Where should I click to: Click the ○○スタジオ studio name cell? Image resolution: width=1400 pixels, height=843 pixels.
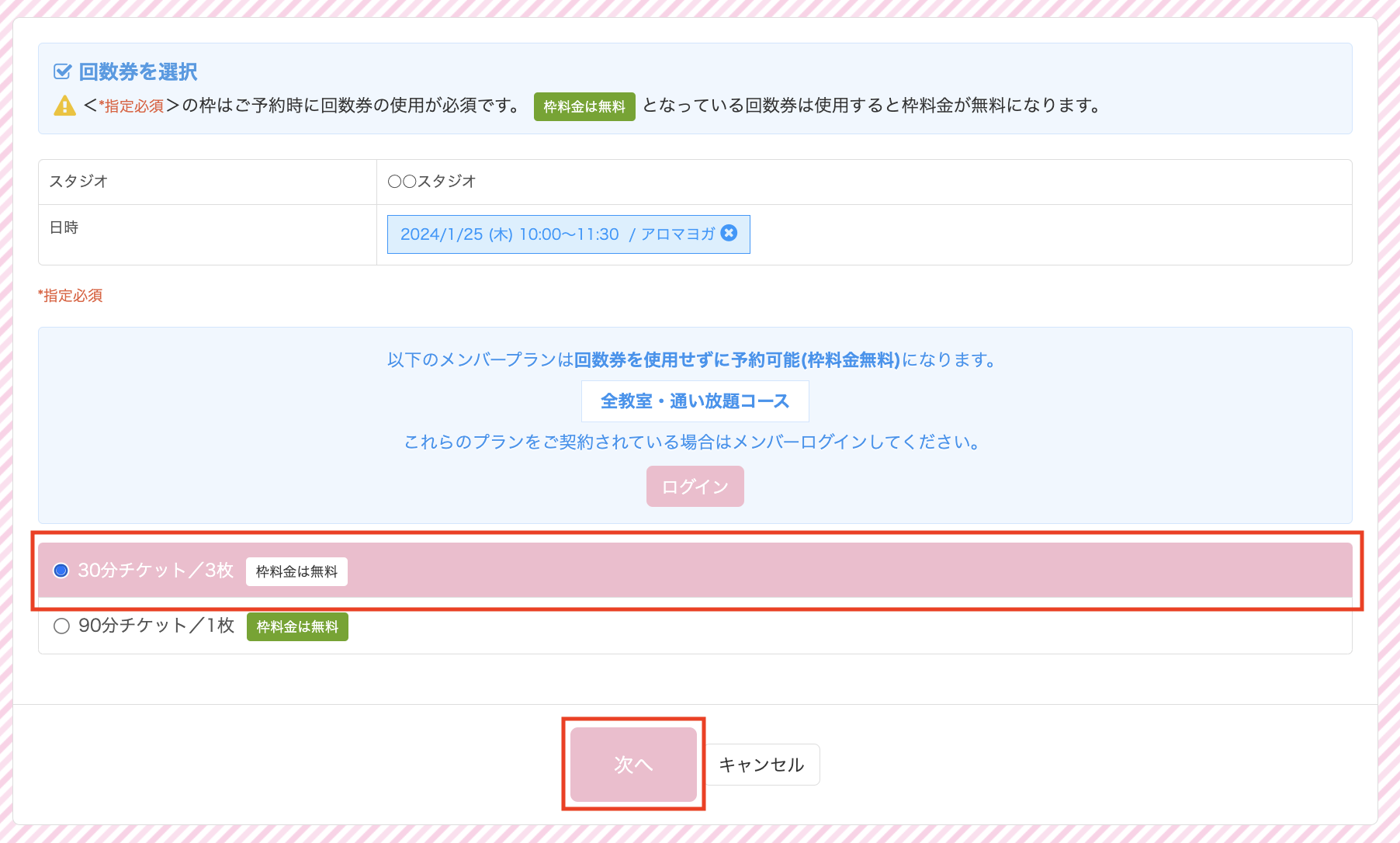tap(431, 182)
